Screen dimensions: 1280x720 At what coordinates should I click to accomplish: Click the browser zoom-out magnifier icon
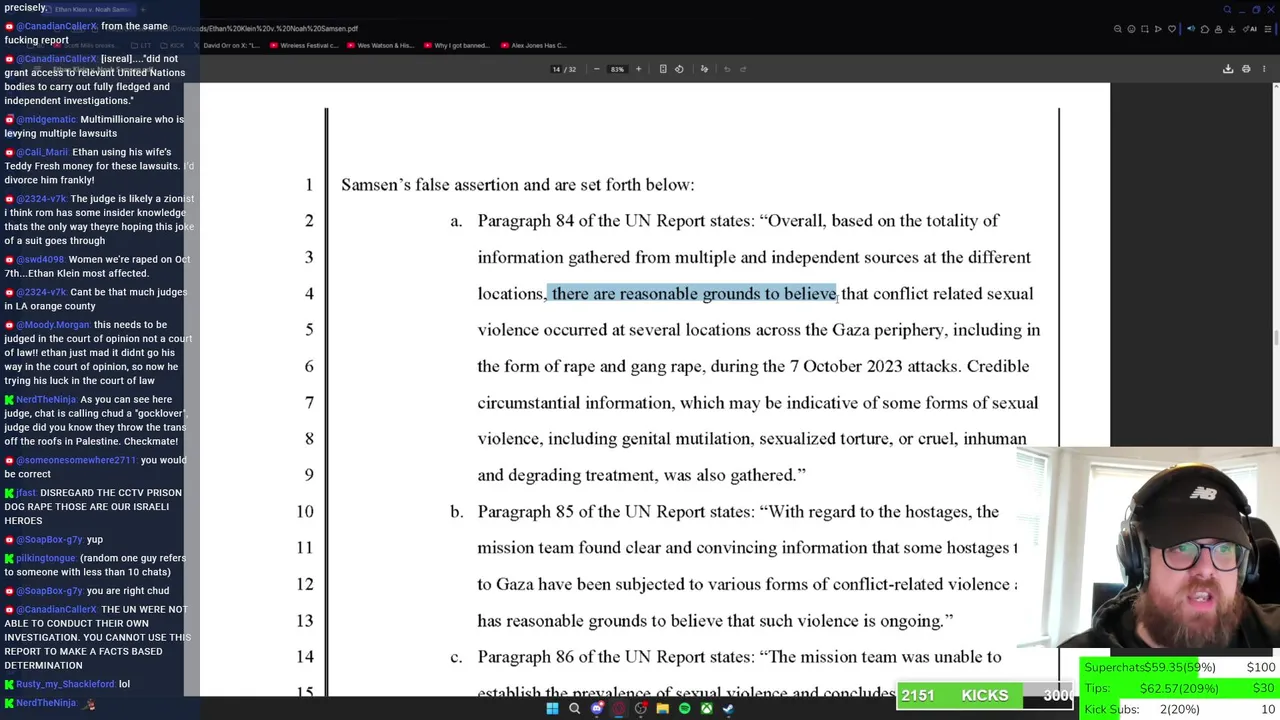click(1118, 29)
